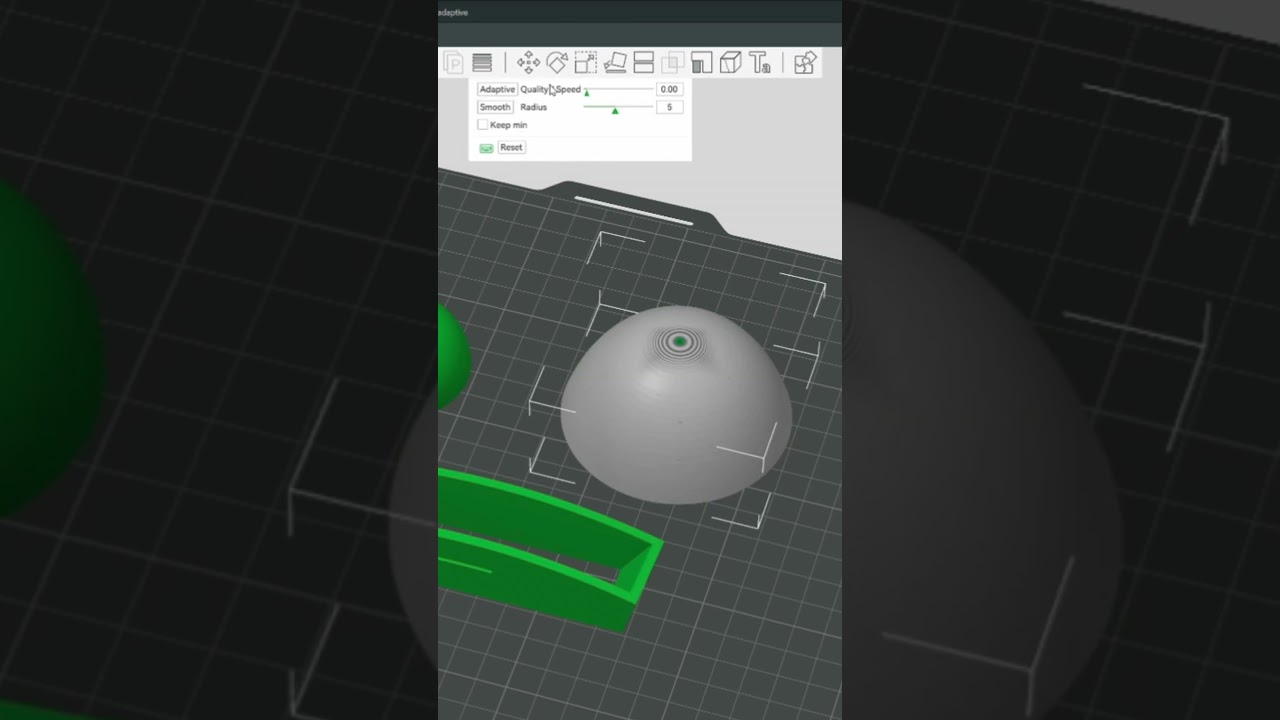Select the Lay on Face tool
Image resolution: width=1280 pixels, height=720 pixels.
615,63
